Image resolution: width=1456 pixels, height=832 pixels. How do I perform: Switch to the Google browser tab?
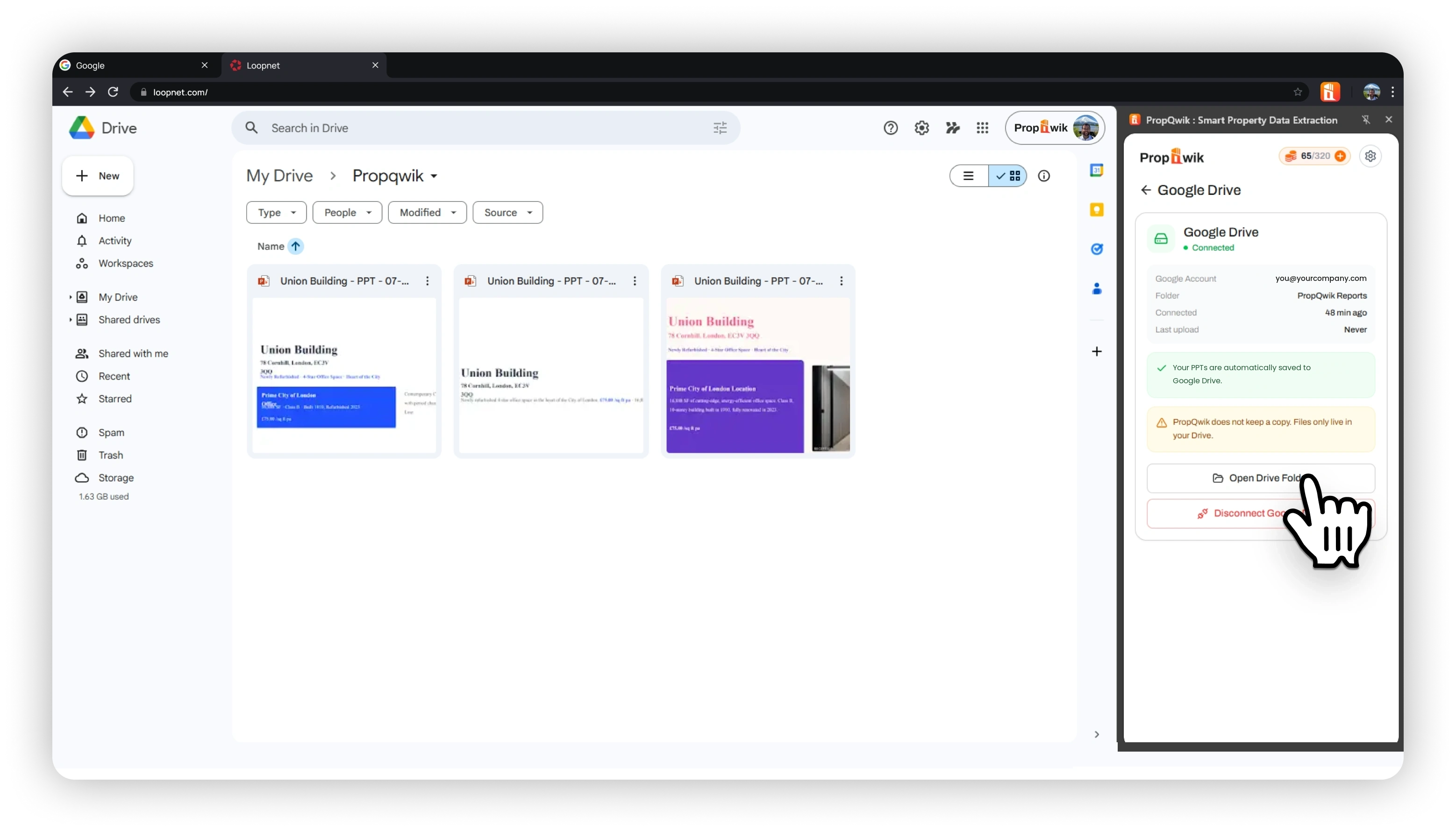tap(136, 66)
